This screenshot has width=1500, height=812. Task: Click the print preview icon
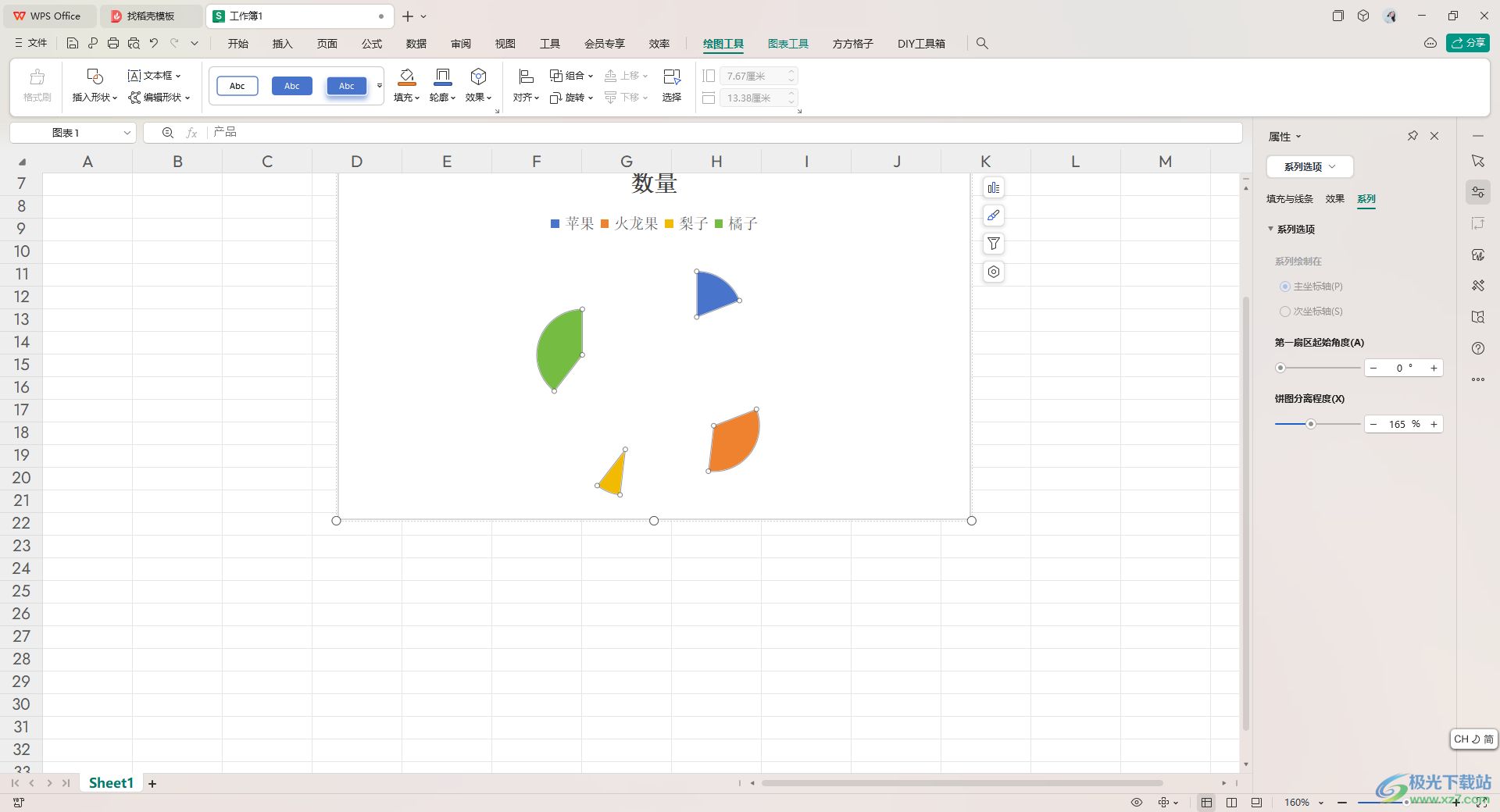click(134, 44)
